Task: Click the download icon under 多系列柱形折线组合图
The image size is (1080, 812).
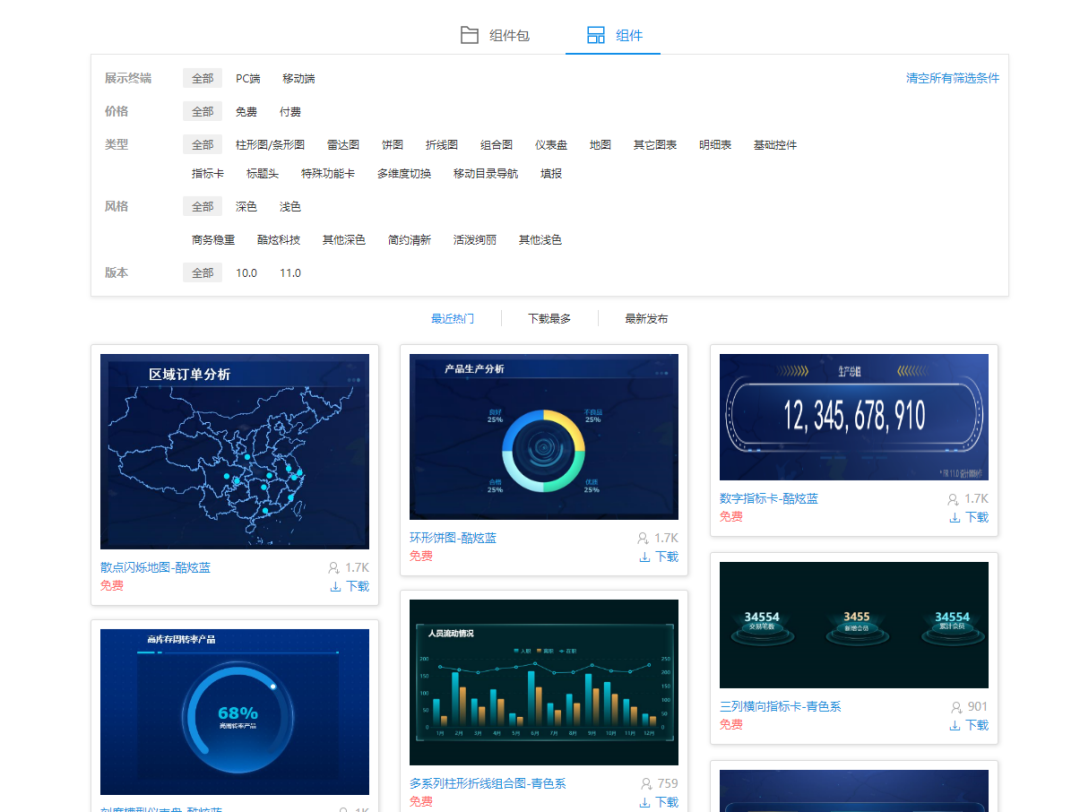Action: (645, 801)
